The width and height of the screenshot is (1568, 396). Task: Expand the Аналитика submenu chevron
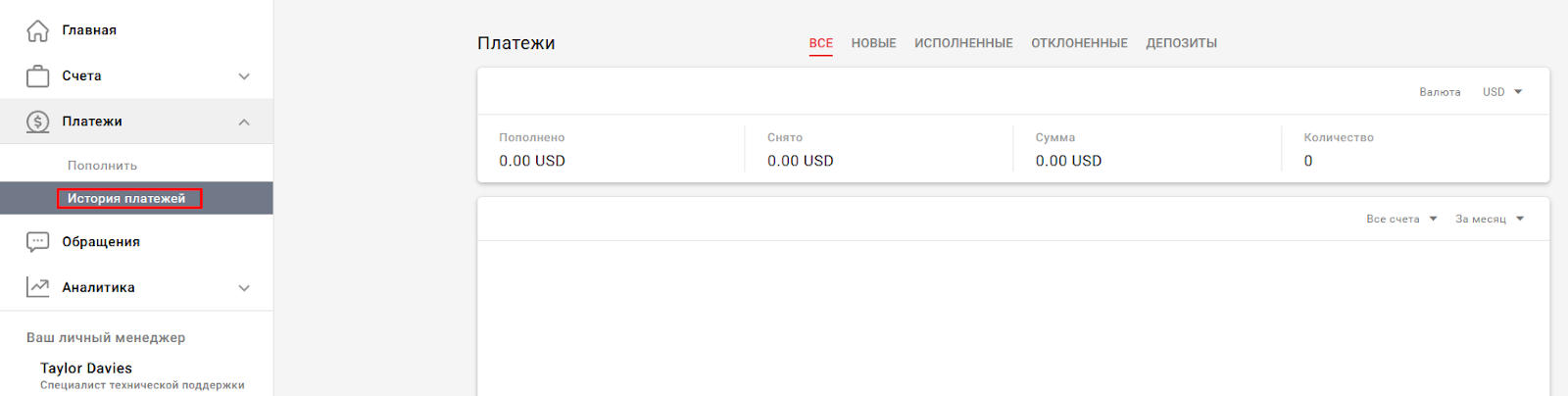click(244, 288)
